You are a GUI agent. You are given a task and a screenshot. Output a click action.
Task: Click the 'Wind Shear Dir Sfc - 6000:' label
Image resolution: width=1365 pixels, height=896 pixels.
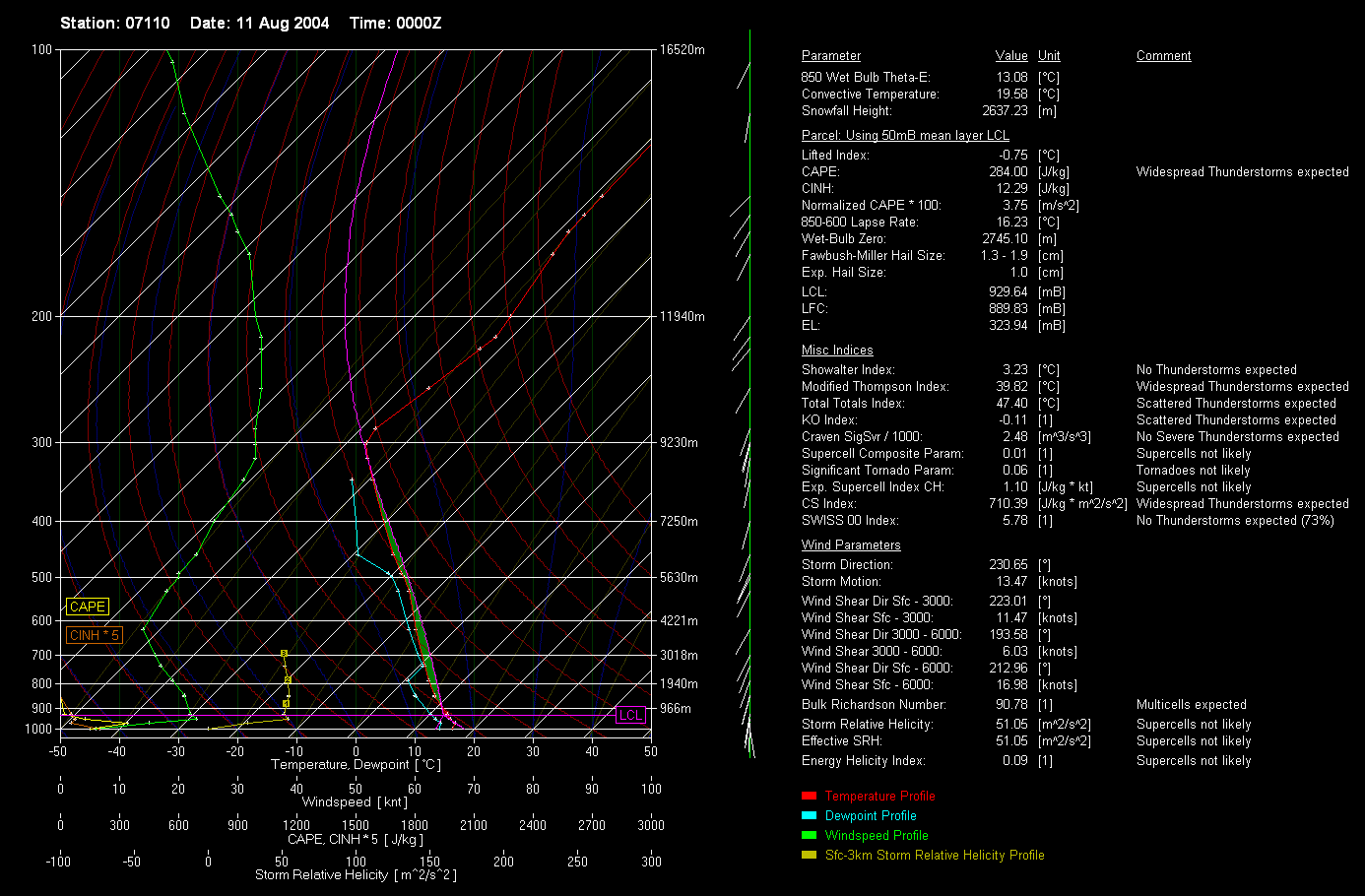click(x=877, y=668)
